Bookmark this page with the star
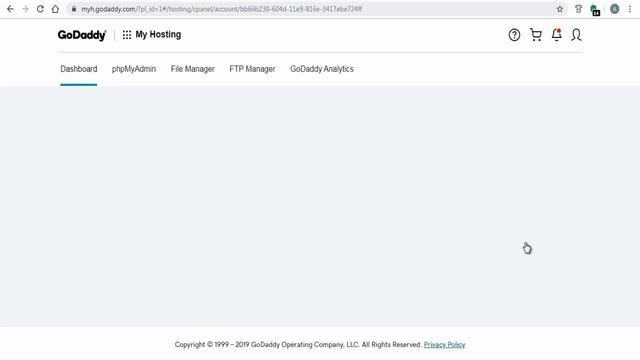The image size is (640, 360). (560, 9)
